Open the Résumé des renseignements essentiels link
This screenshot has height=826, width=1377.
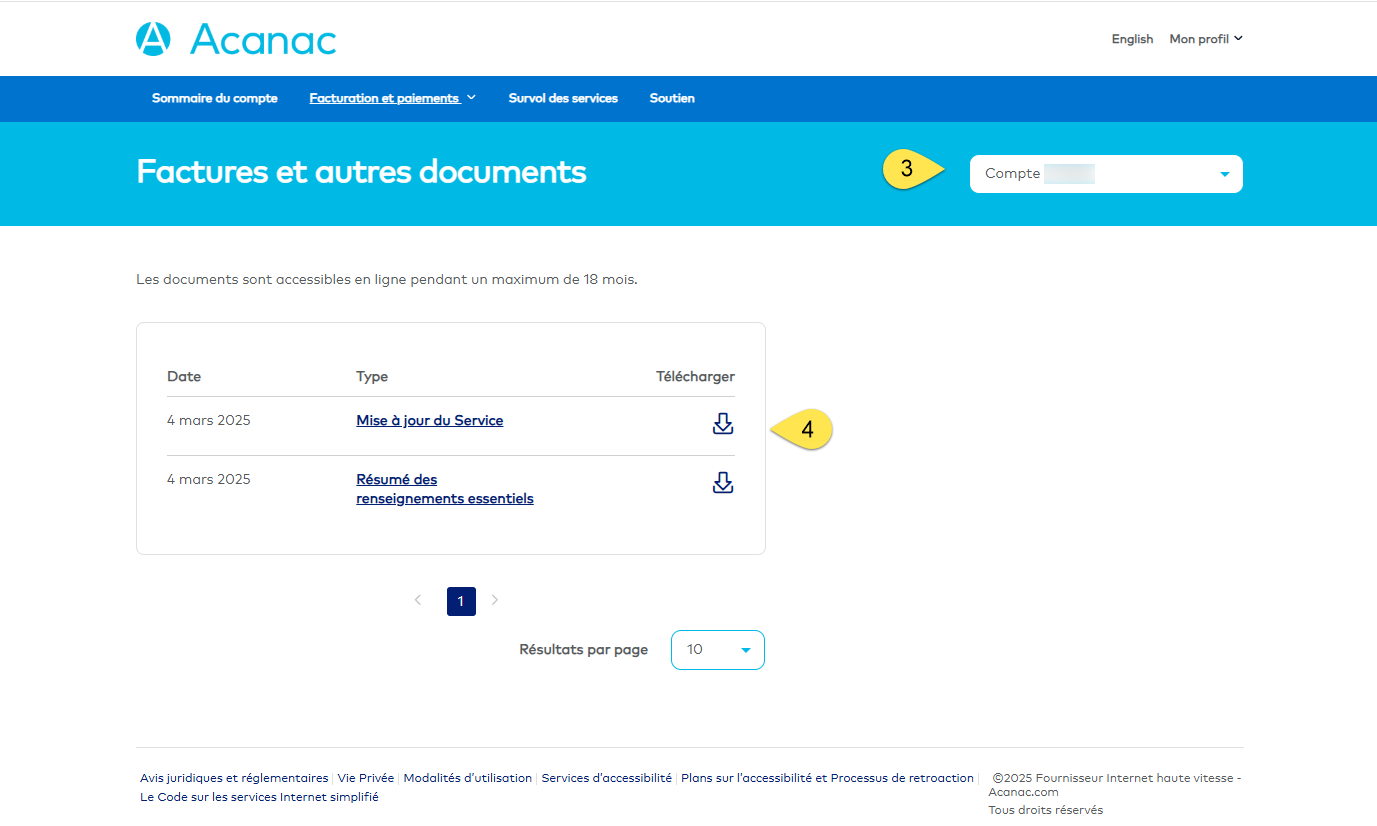[445, 489]
